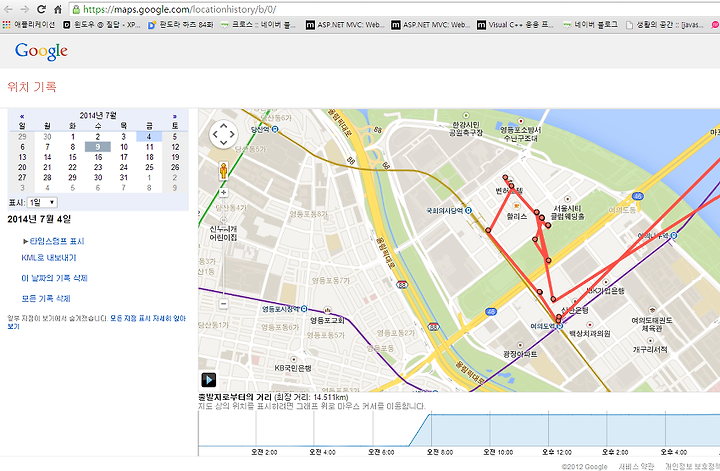The height and width of the screenshot is (471, 720).
Task: Go to next month in calendar
Action: [x=174, y=116]
